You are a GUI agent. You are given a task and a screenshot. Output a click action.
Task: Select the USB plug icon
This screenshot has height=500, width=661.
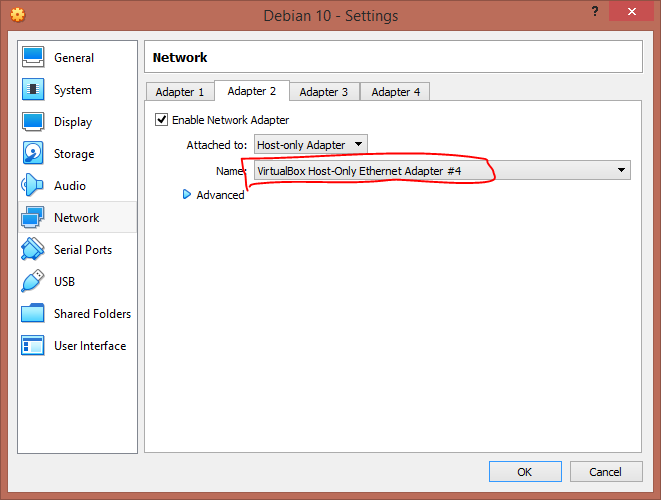pyautogui.click(x=32, y=281)
